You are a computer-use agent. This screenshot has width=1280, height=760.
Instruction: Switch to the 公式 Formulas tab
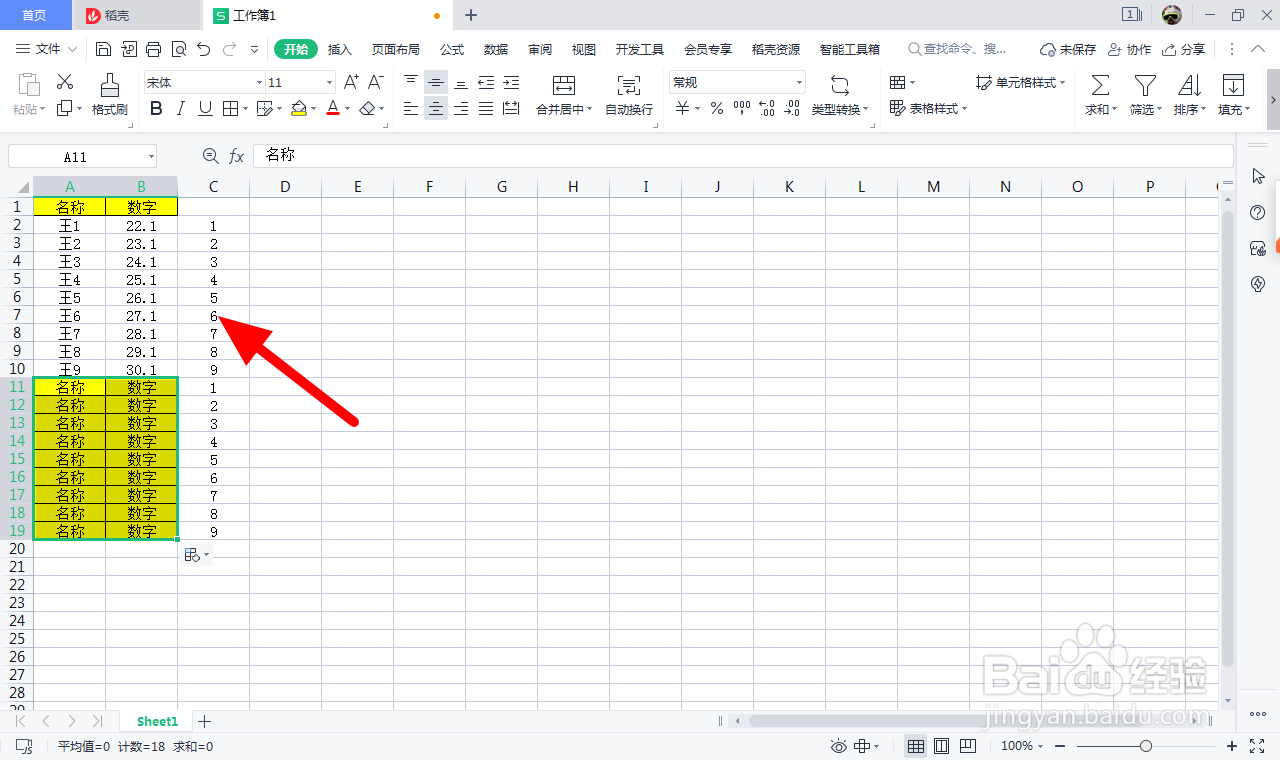tap(452, 49)
